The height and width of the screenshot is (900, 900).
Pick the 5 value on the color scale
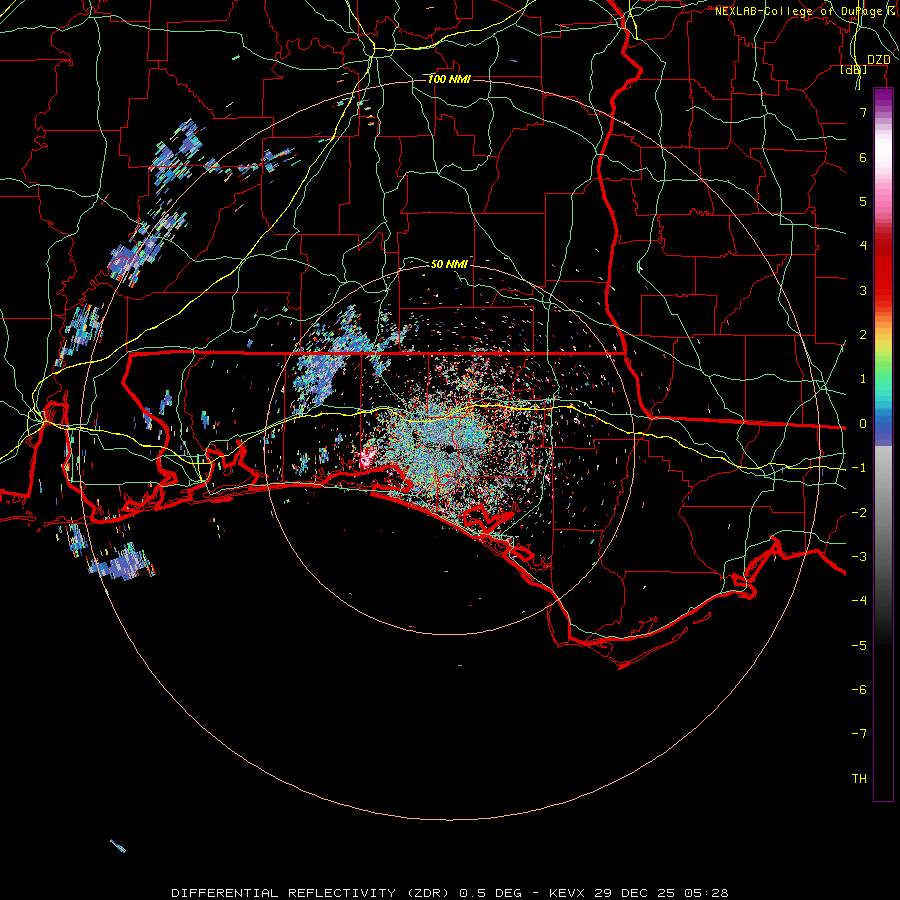coord(863,202)
